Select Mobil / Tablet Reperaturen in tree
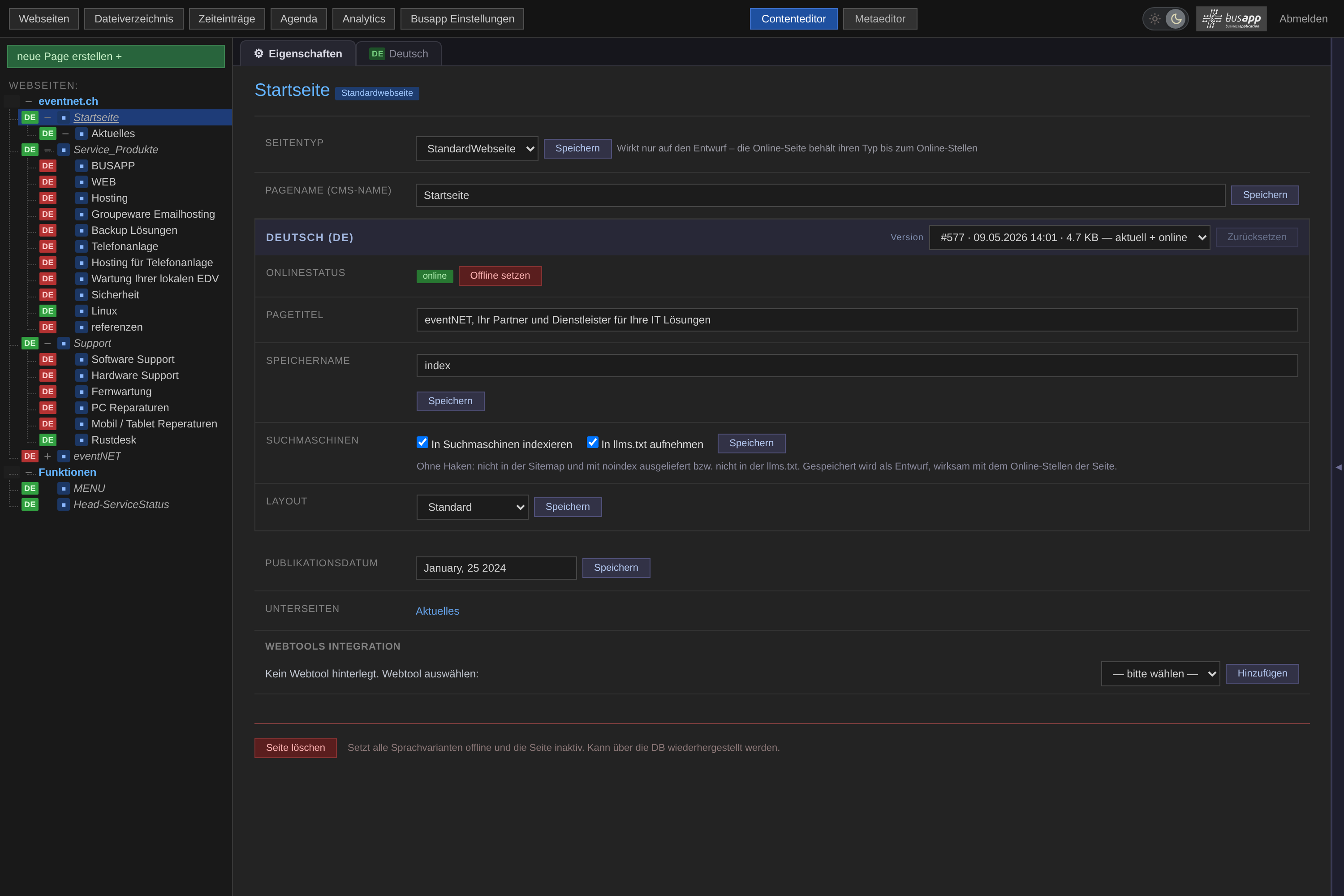1344x896 pixels. [154, 424]
